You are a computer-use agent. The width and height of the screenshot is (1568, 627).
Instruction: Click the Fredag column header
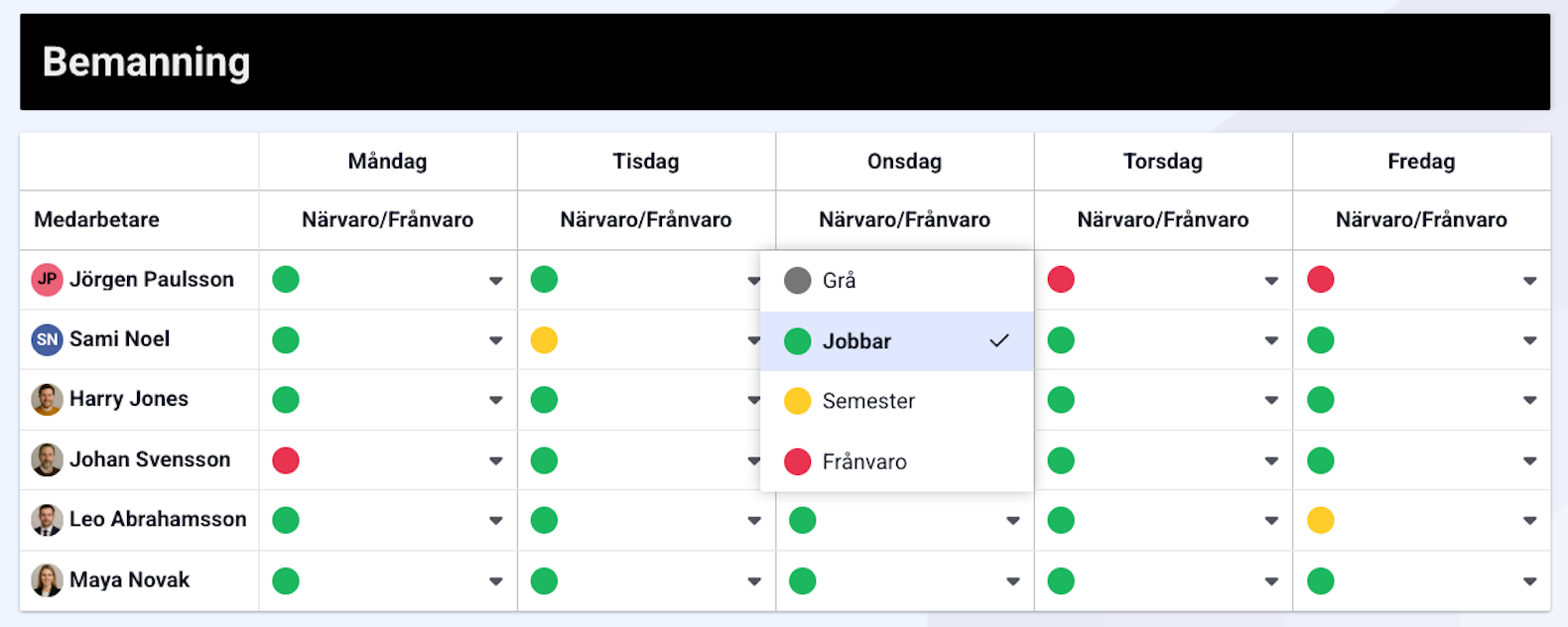pyautogui.click(x=1421, y=162)
